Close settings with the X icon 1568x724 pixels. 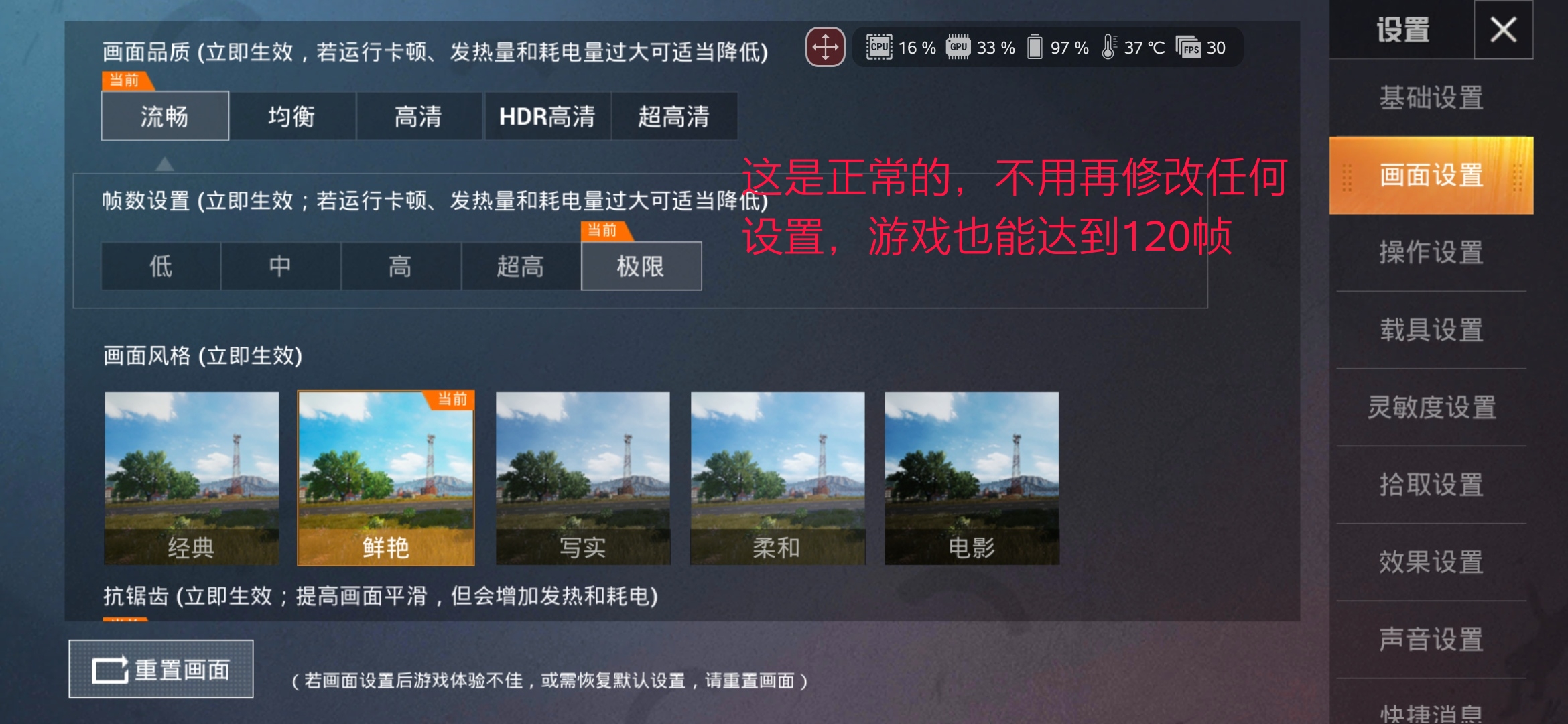pyautogui.click(x=1503, y=29)
